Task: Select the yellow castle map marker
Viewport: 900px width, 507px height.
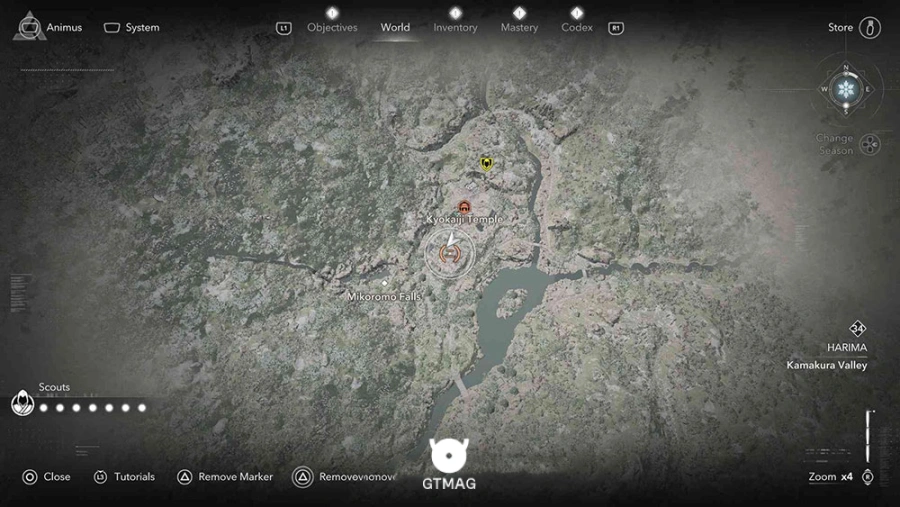Action: coord(487,164)
